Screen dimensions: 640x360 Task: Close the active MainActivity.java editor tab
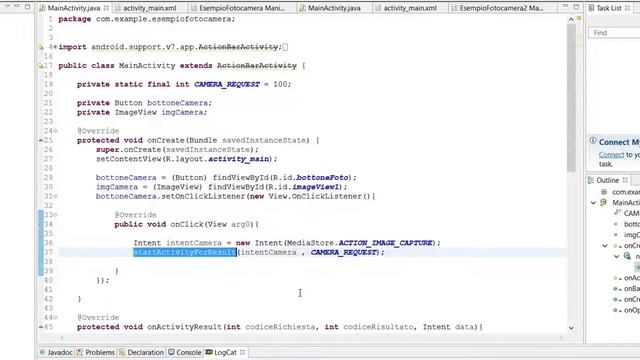point(106,8)
